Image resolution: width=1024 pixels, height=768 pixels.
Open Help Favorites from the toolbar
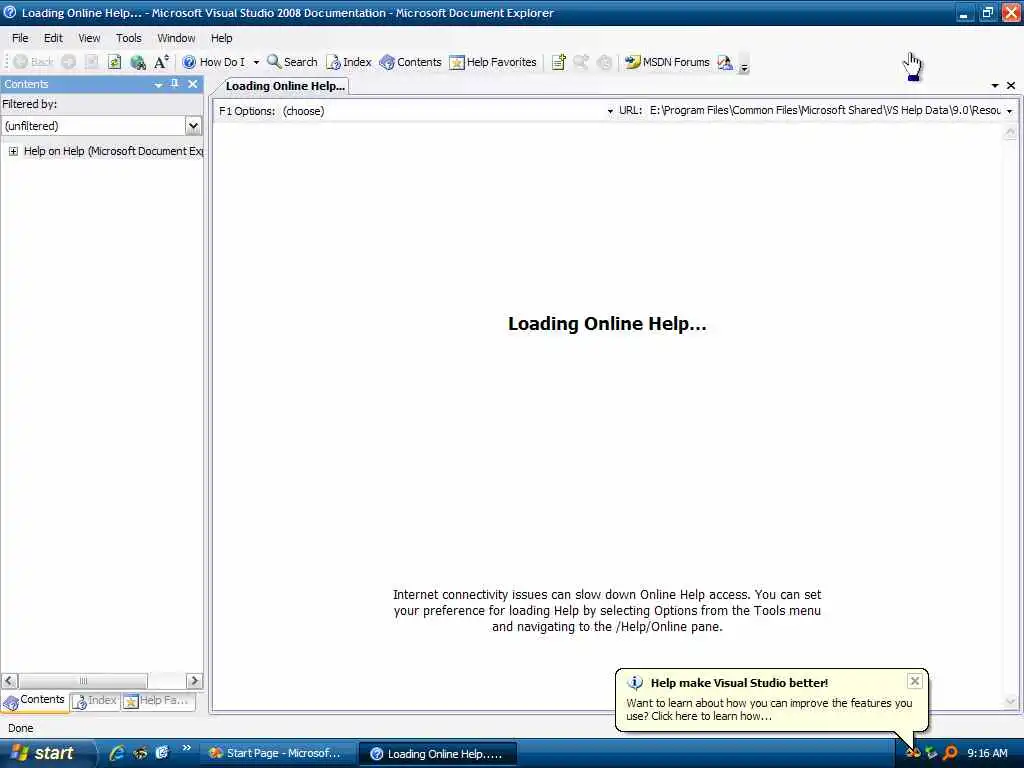pyautogui.click(x=493, y=62)
